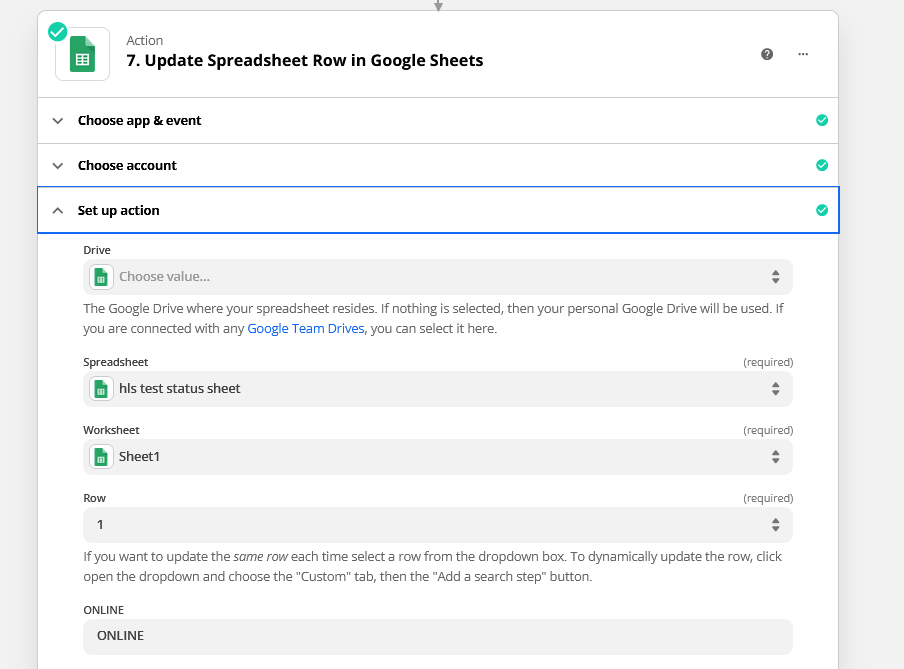This screenshot has height=669, width=904.
Task: Click the Choose app & event status checkmark
Action: coord(822,120)
